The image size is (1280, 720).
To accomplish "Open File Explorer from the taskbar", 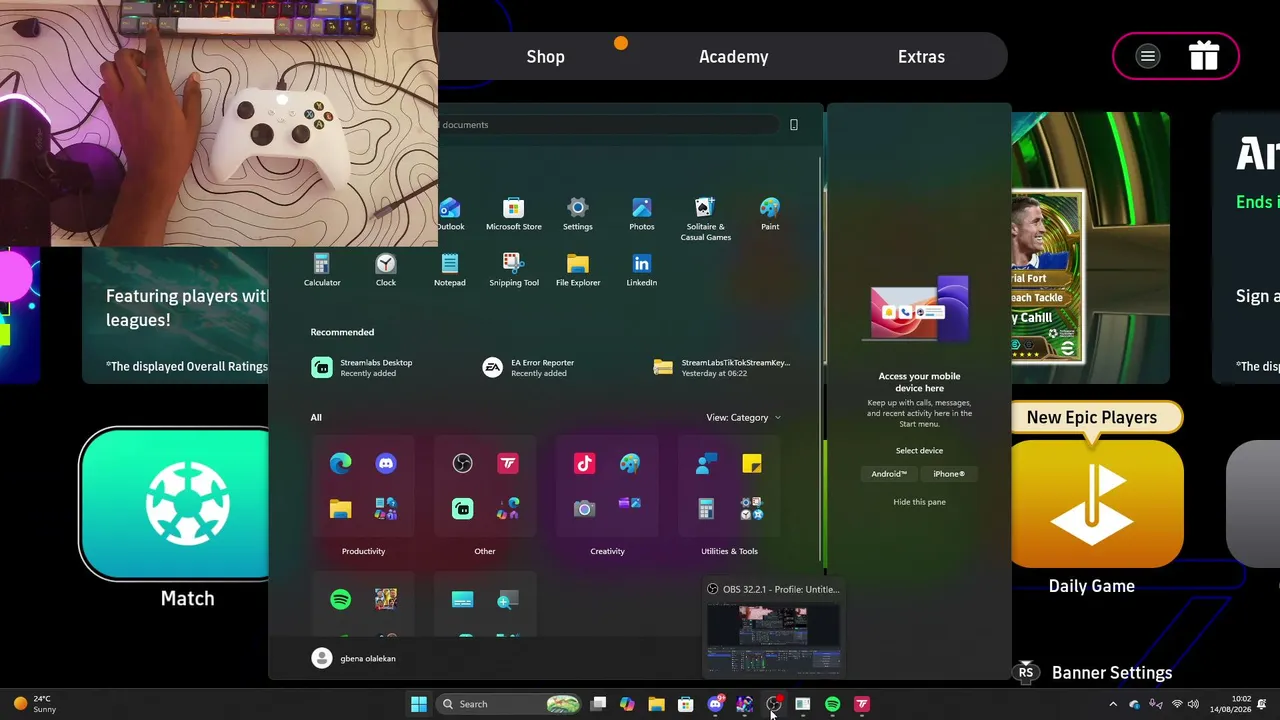I will click(x=656, y=704).
